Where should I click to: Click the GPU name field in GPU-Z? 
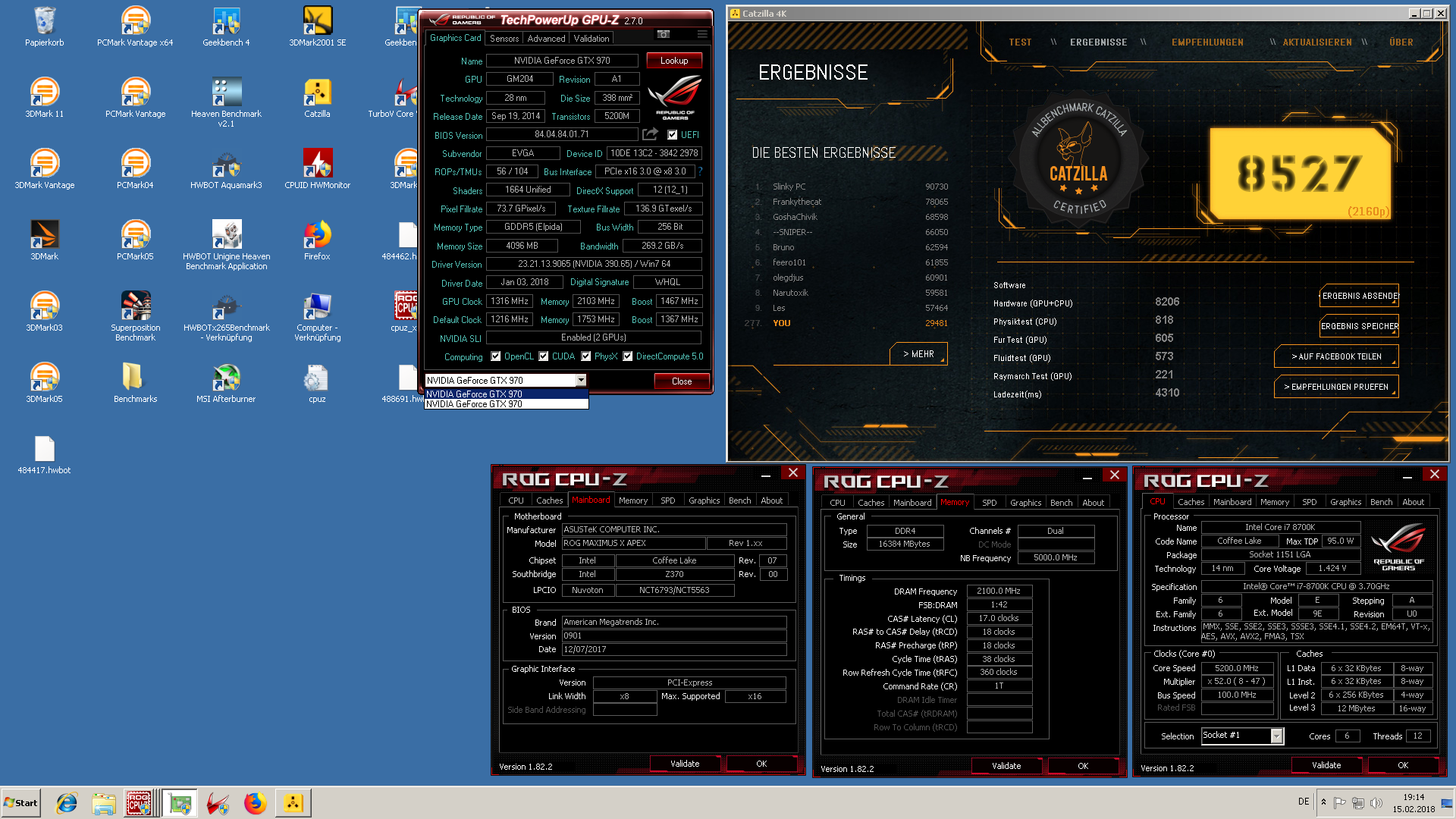point(562,61)
